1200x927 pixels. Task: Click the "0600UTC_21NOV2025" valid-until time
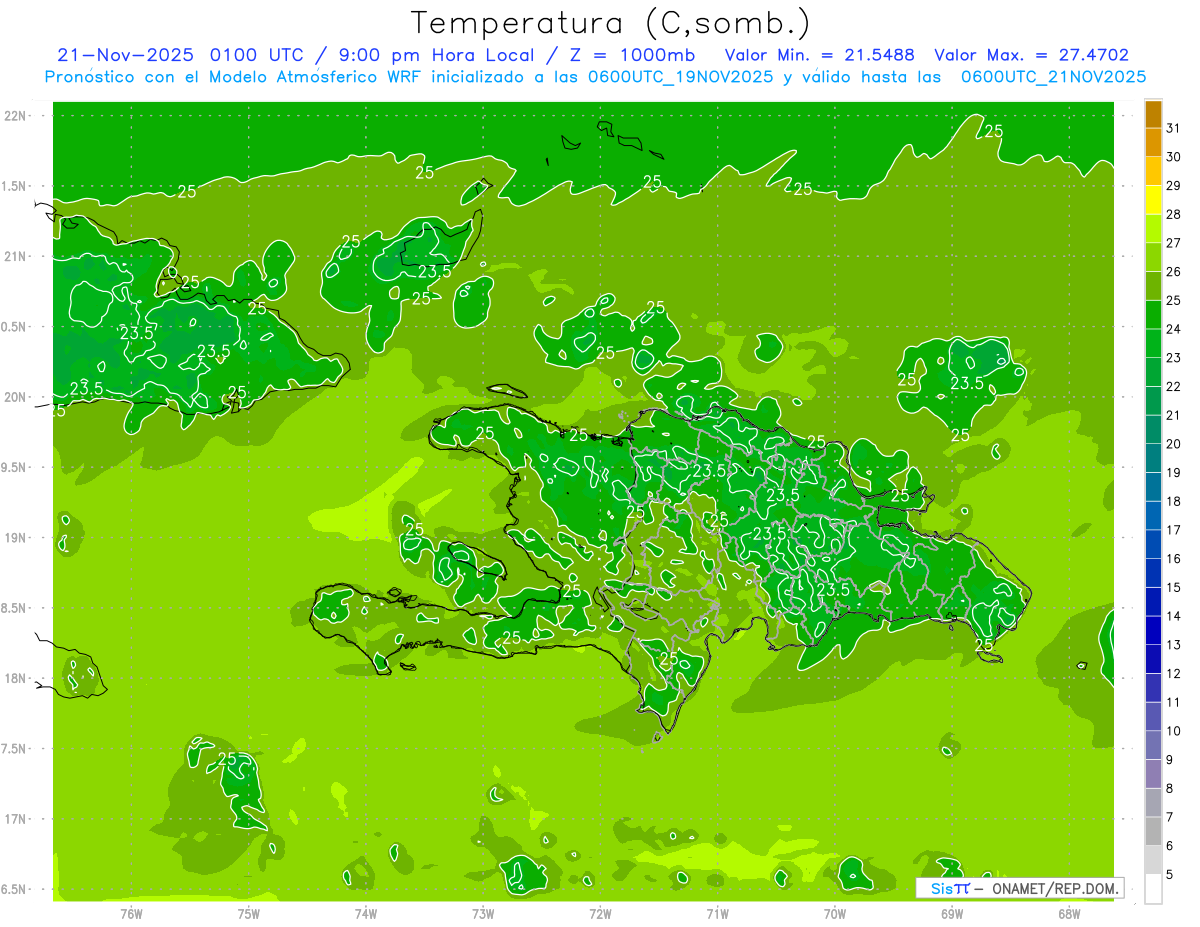pos(1053,77)
